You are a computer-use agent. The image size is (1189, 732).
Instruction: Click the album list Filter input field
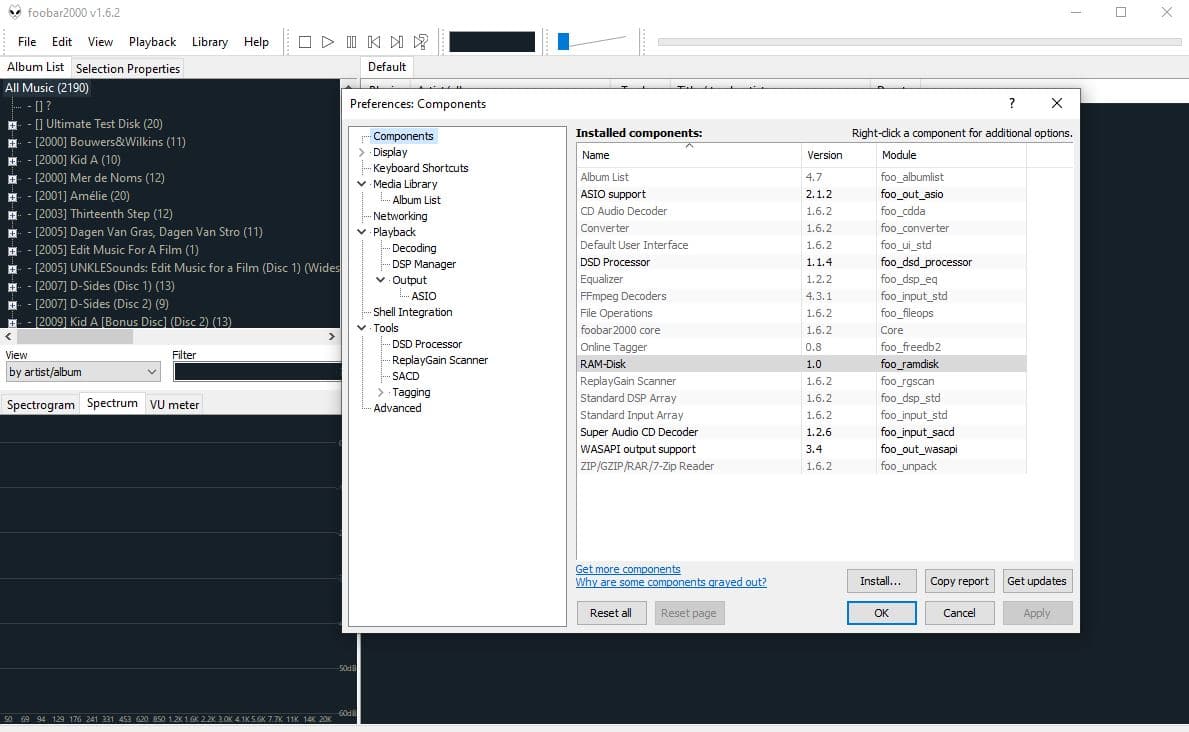point(257,372)
